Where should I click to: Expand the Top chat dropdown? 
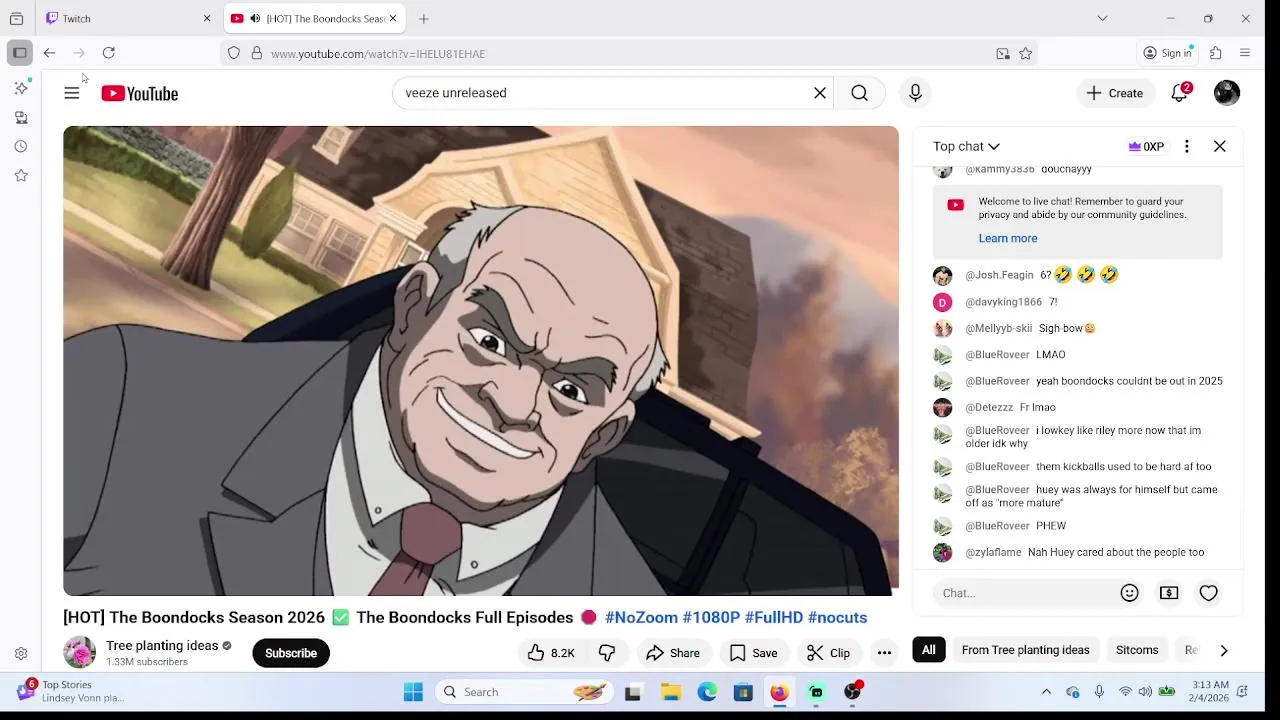tap(966, 146)
